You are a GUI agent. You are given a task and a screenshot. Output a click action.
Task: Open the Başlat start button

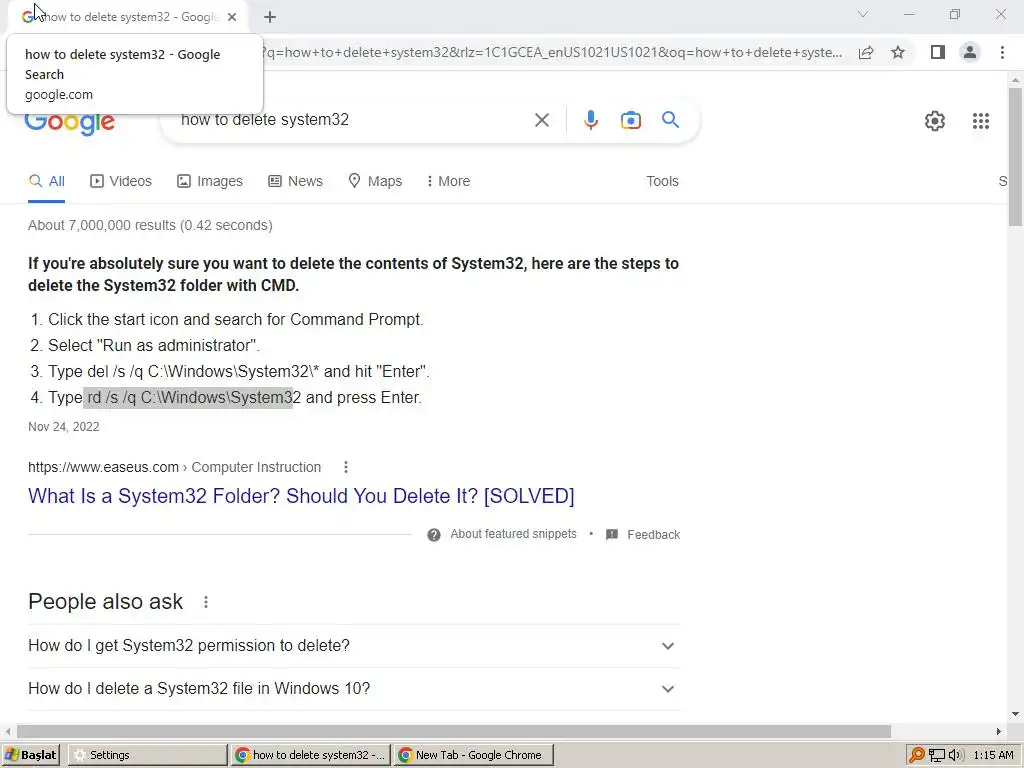pyautogui.click(x=30, y=754)
